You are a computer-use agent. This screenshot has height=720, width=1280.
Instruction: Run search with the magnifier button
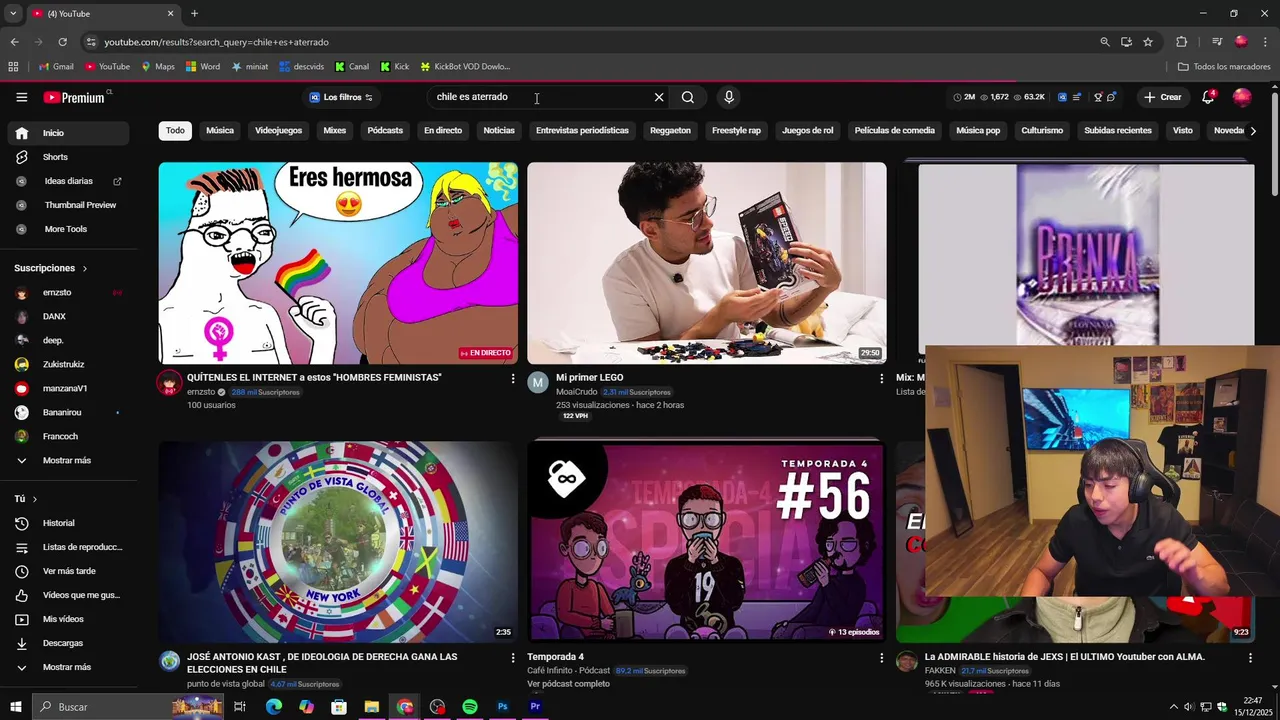click(x=688, y=97)
